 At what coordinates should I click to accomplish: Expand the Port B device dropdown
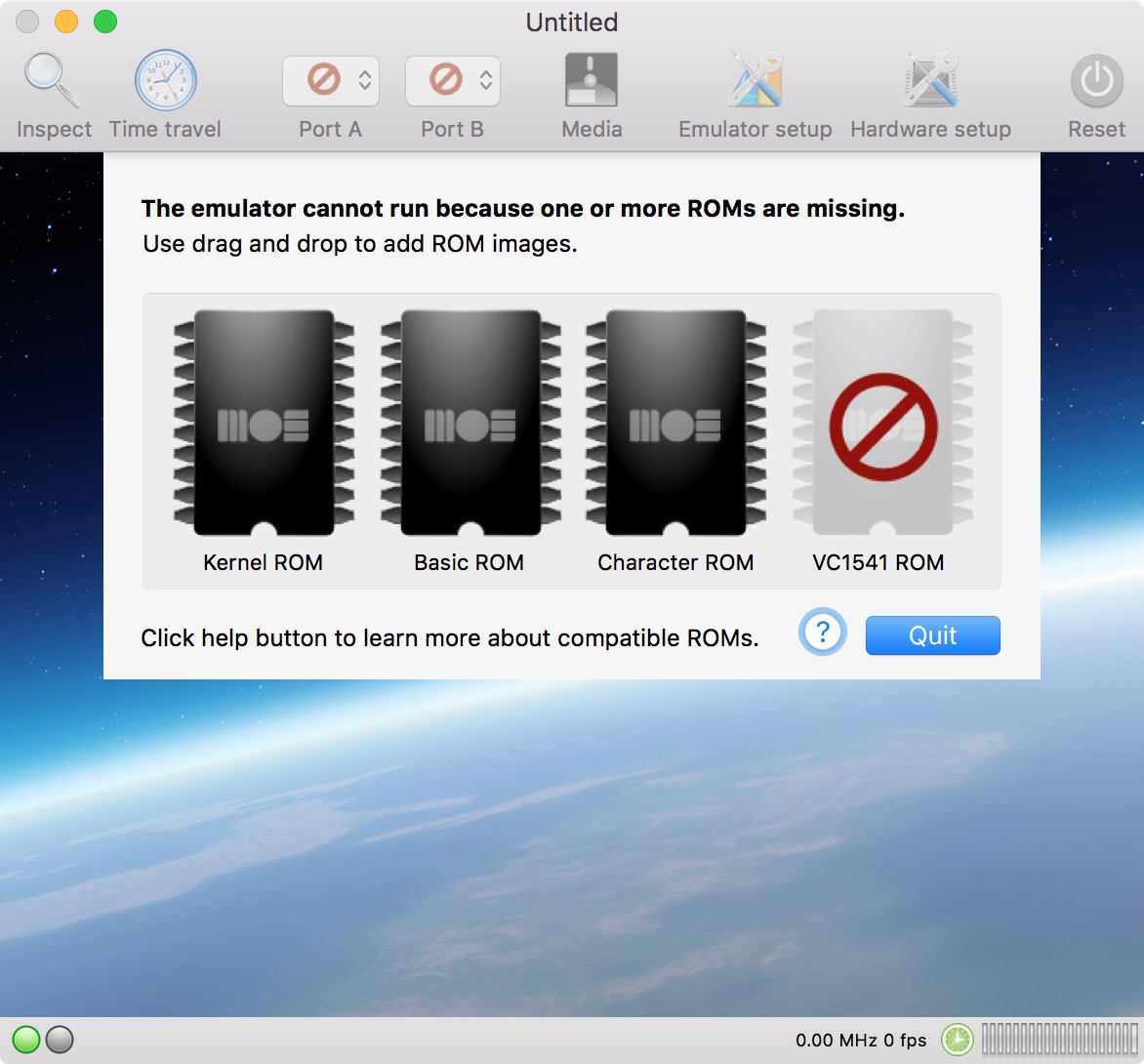(453, 80)
